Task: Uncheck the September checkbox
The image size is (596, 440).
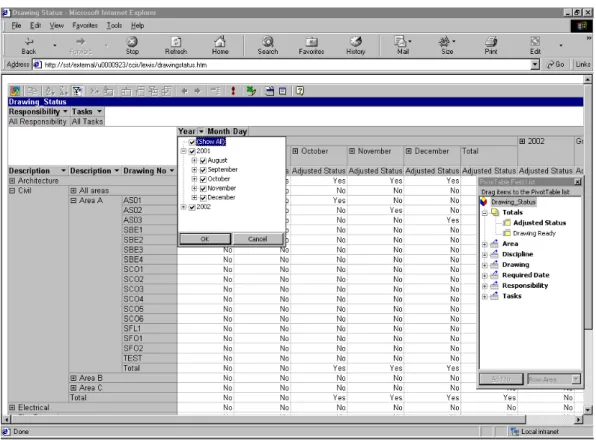Action: coord(203,170)
